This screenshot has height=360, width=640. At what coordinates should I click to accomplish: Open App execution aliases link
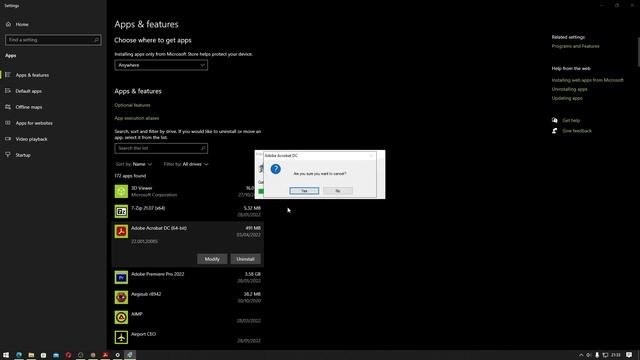(x=137, y=118)
